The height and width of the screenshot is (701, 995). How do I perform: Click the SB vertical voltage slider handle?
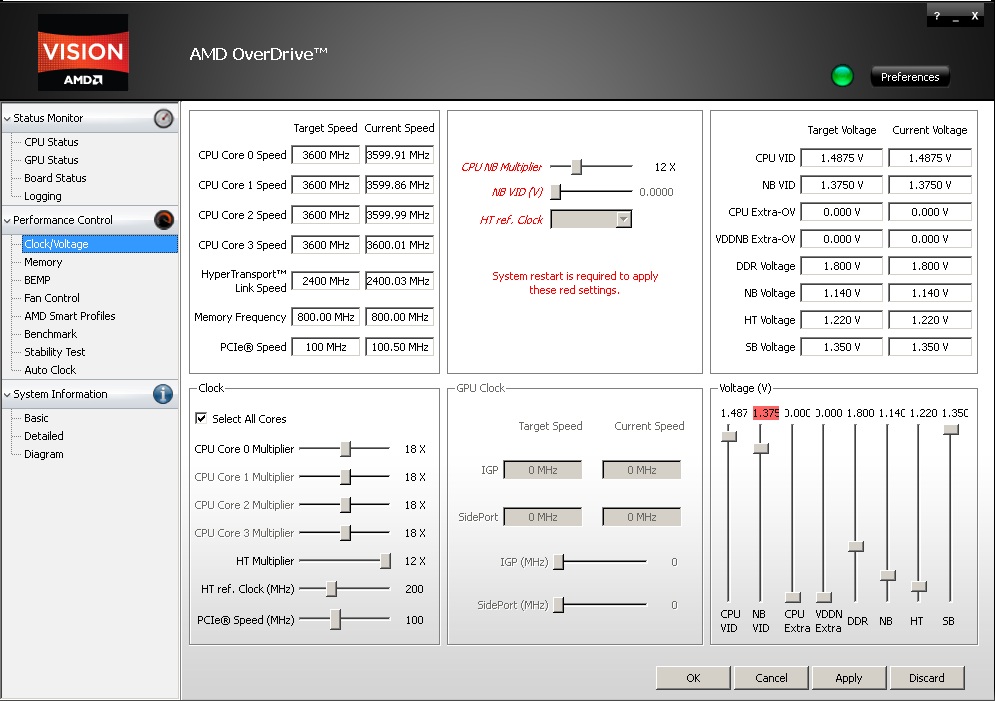pyautogui.click(x=951, y=429)
